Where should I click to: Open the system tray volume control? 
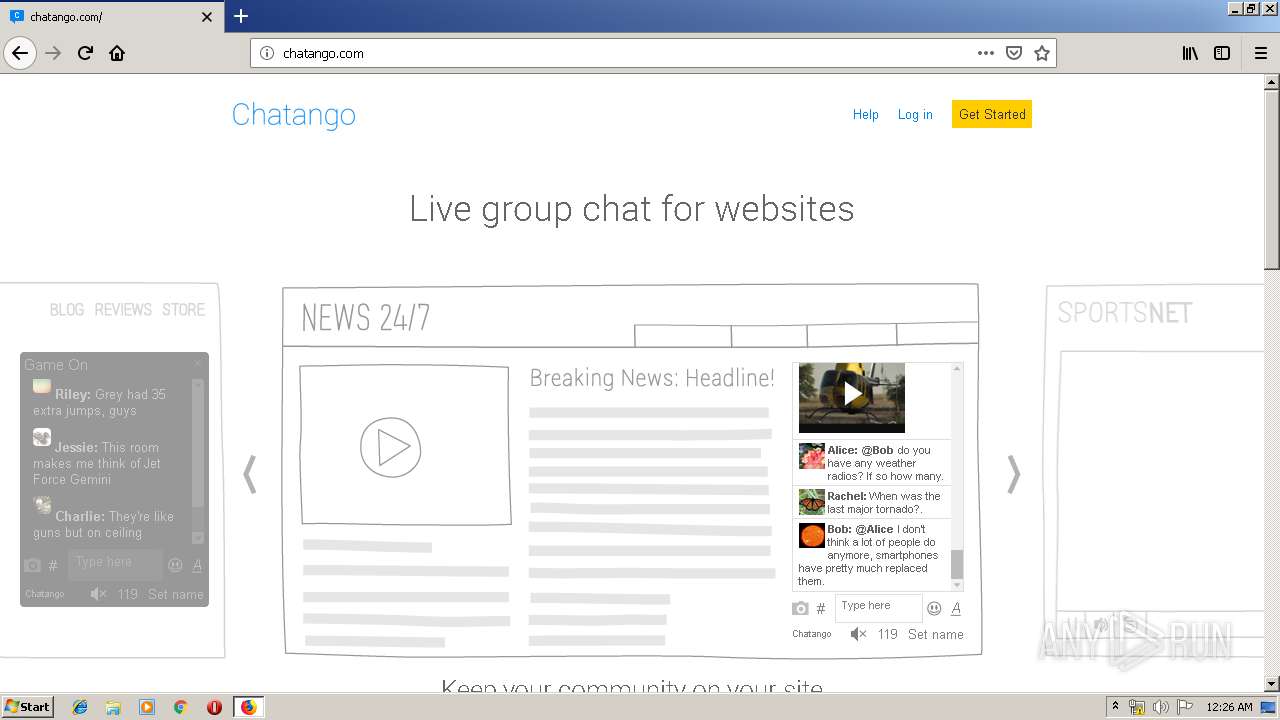1161,707
